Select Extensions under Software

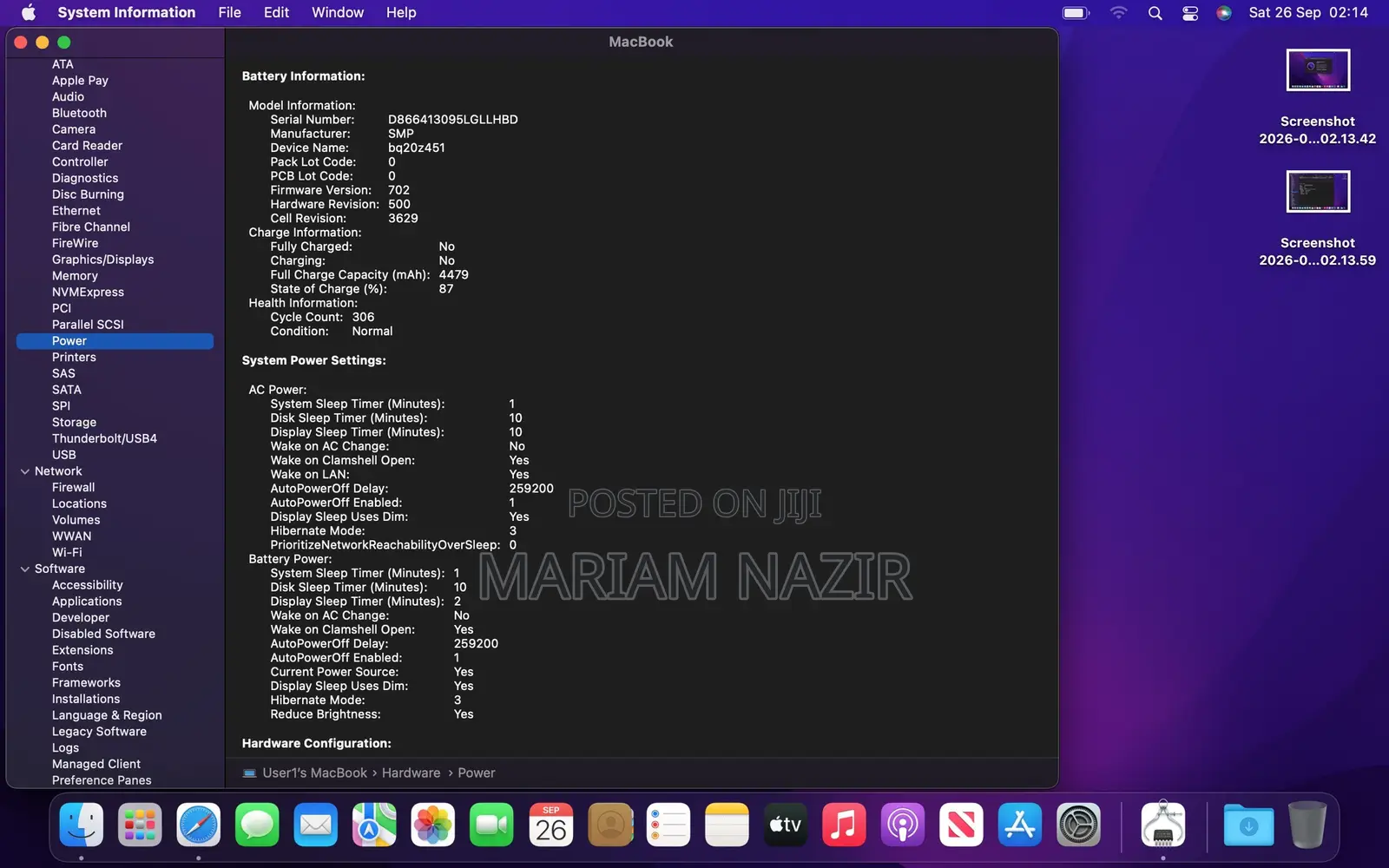pyautogui.click(x=82, y=650)
